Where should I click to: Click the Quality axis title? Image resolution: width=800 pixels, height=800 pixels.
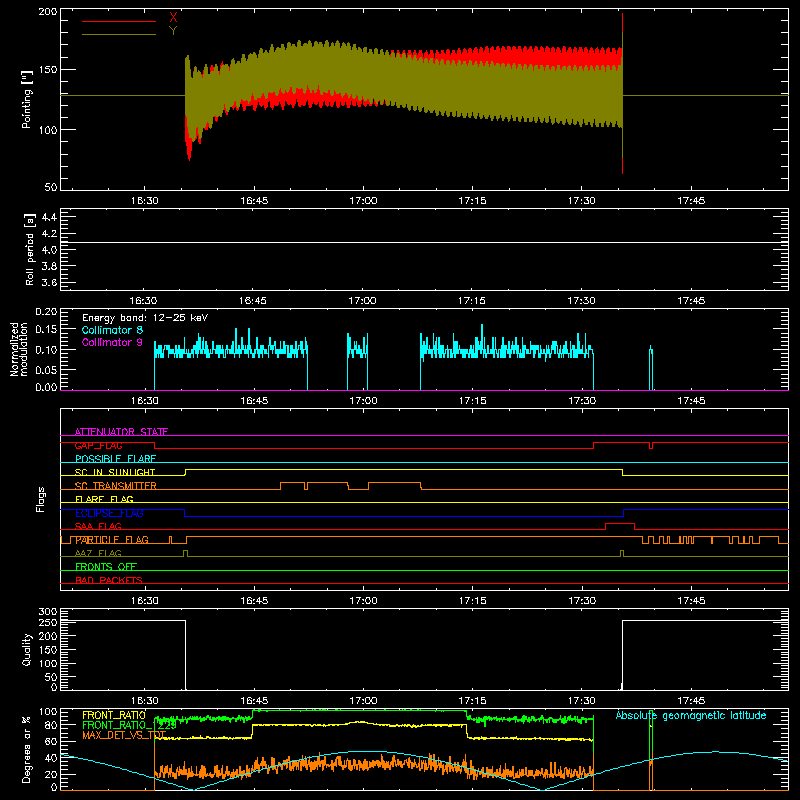tap(27, 649)
